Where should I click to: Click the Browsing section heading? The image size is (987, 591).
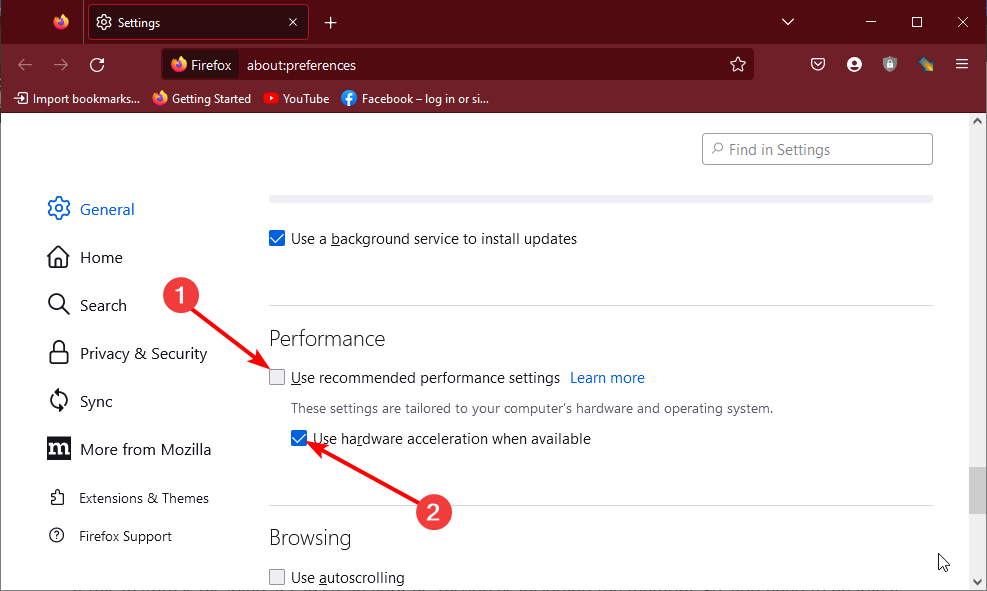[310, 538]
